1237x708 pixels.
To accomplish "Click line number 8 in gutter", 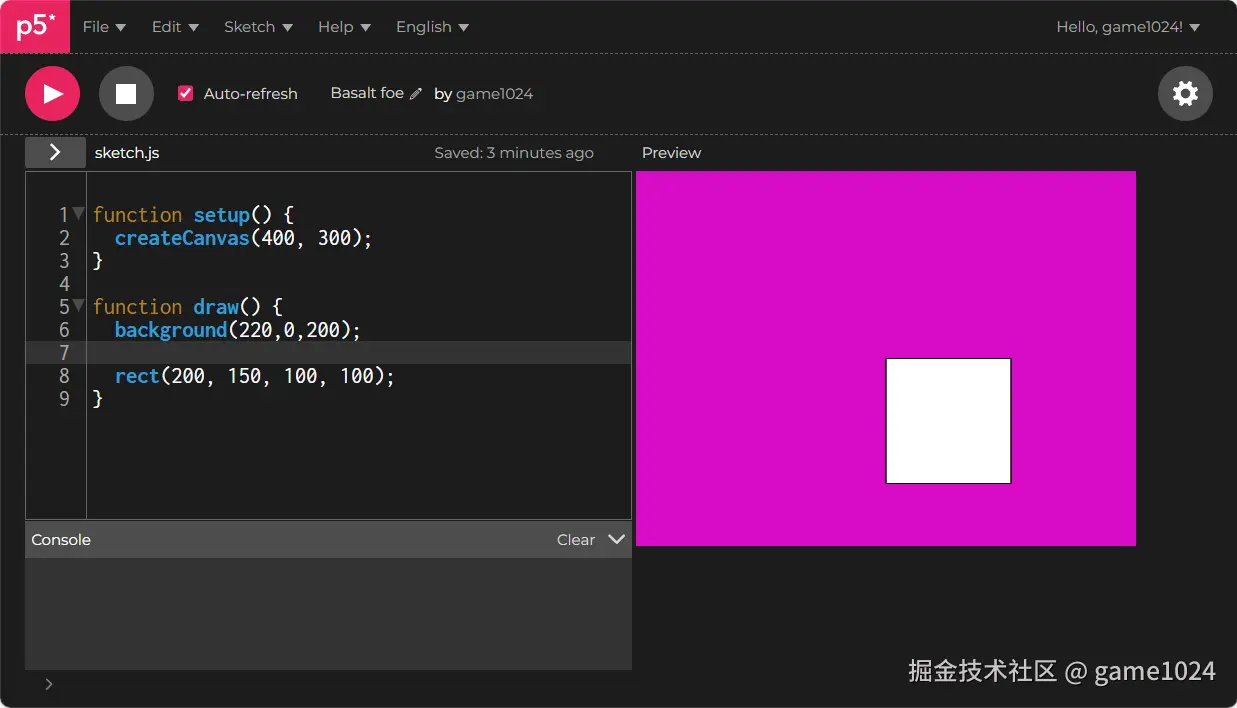I will [x=64, y=376].
